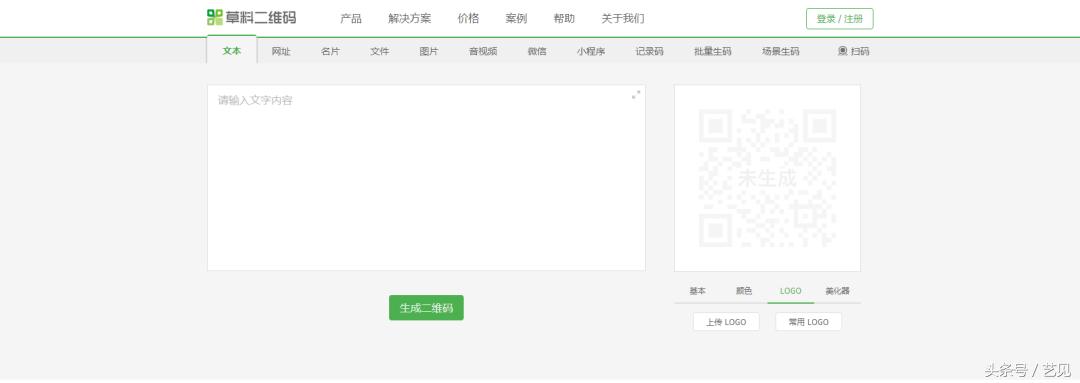Image resolution: width=1080 pixels, height=383 pixels.
Task: Switch to the 小程序 tab
Action: (591, 51)
